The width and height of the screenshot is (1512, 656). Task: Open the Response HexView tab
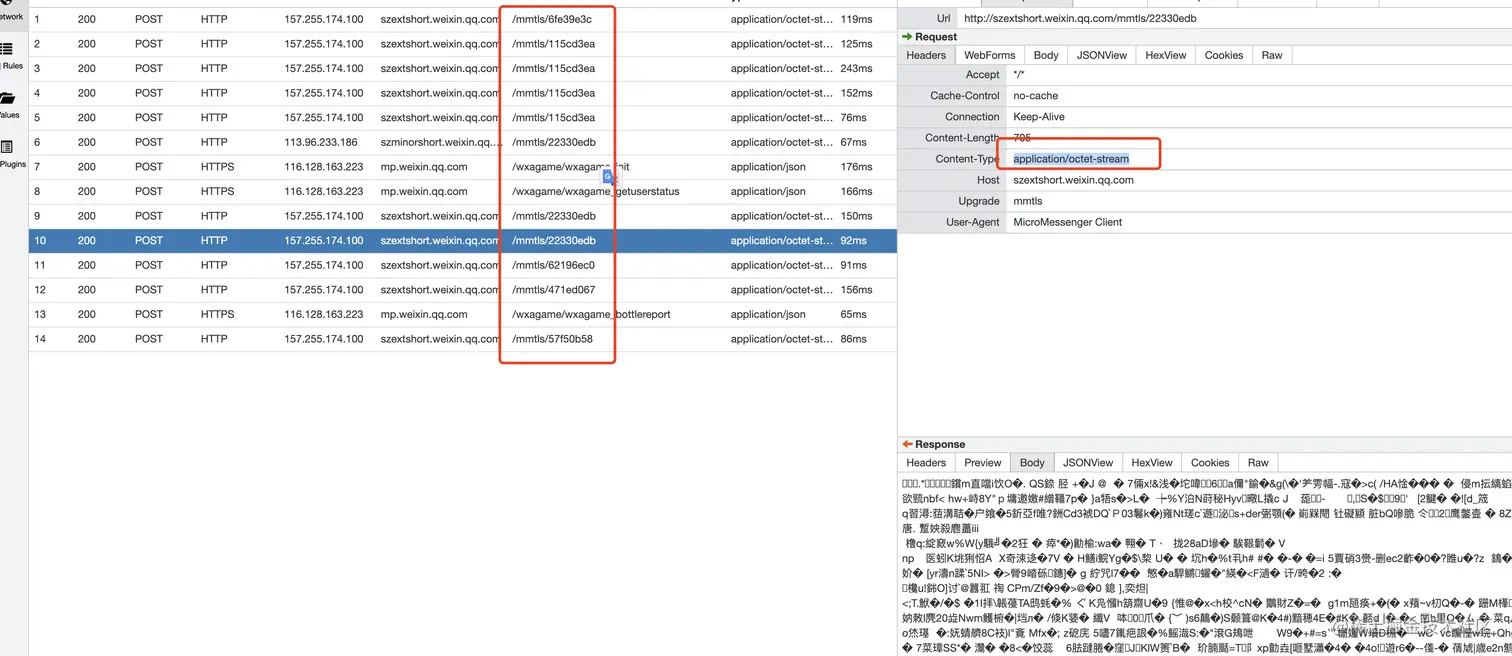click(x=1152, y=462)
